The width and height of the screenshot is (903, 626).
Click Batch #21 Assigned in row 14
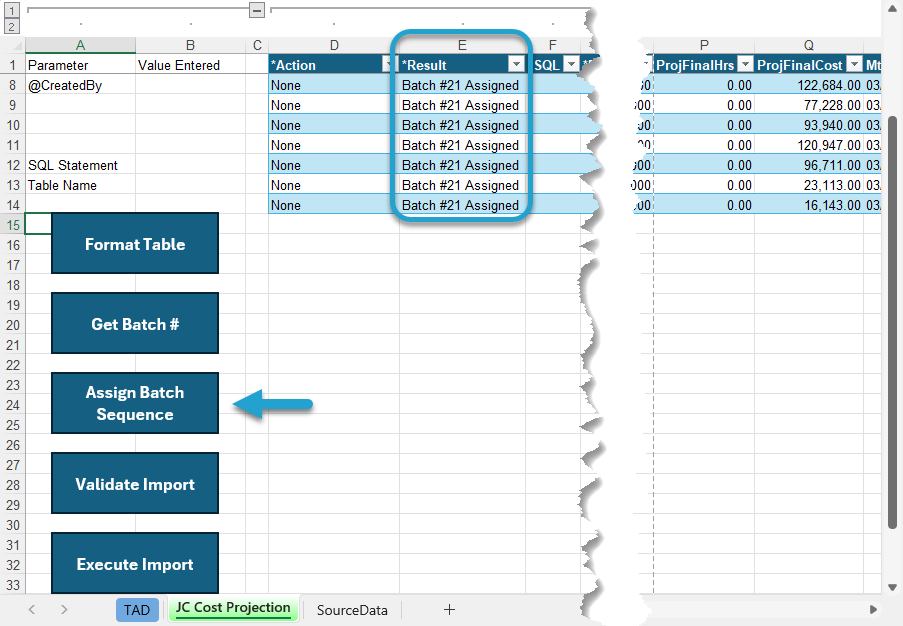click(x=462, y=206)
